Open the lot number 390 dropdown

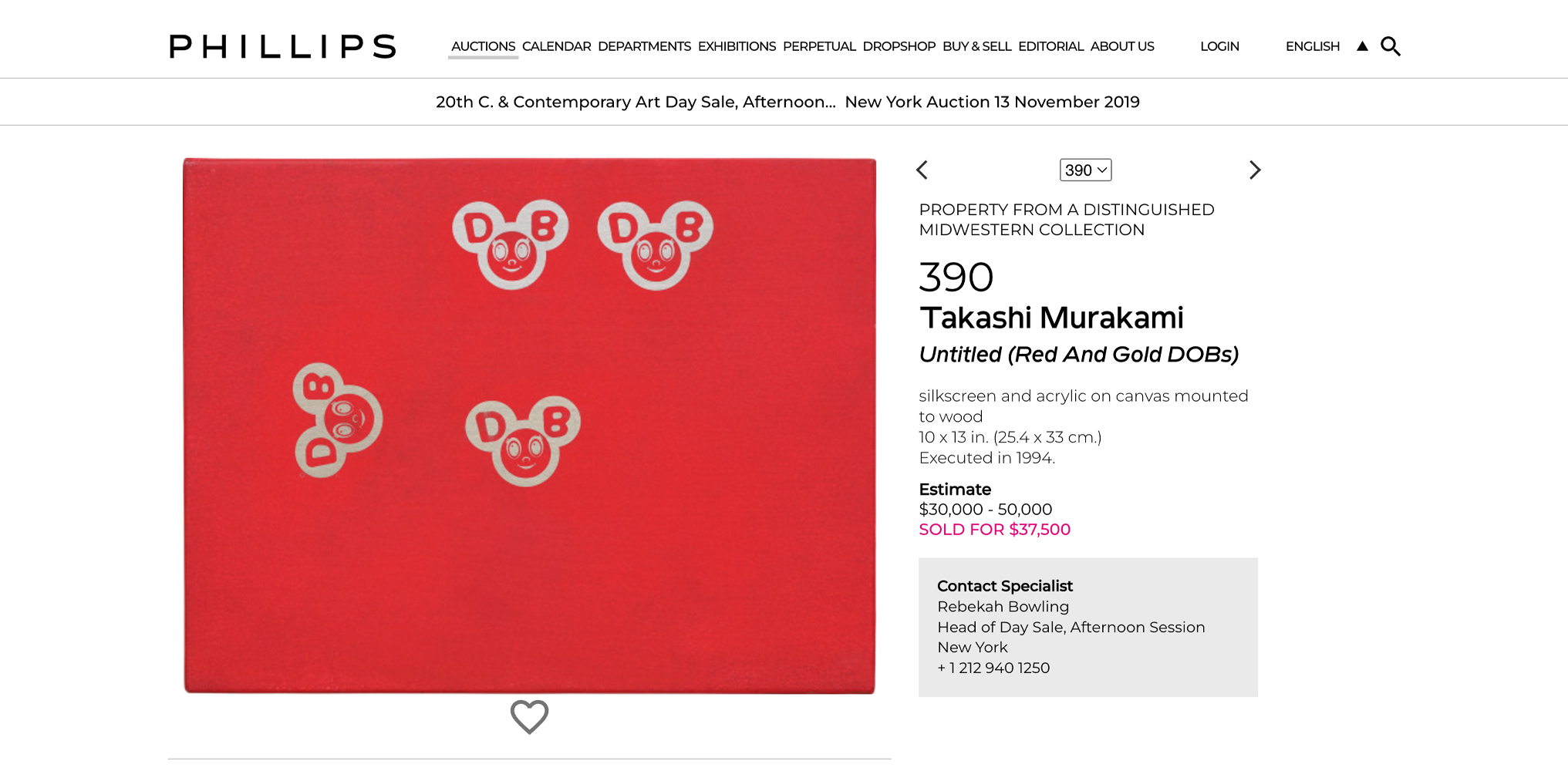(x=1085, y=170)
